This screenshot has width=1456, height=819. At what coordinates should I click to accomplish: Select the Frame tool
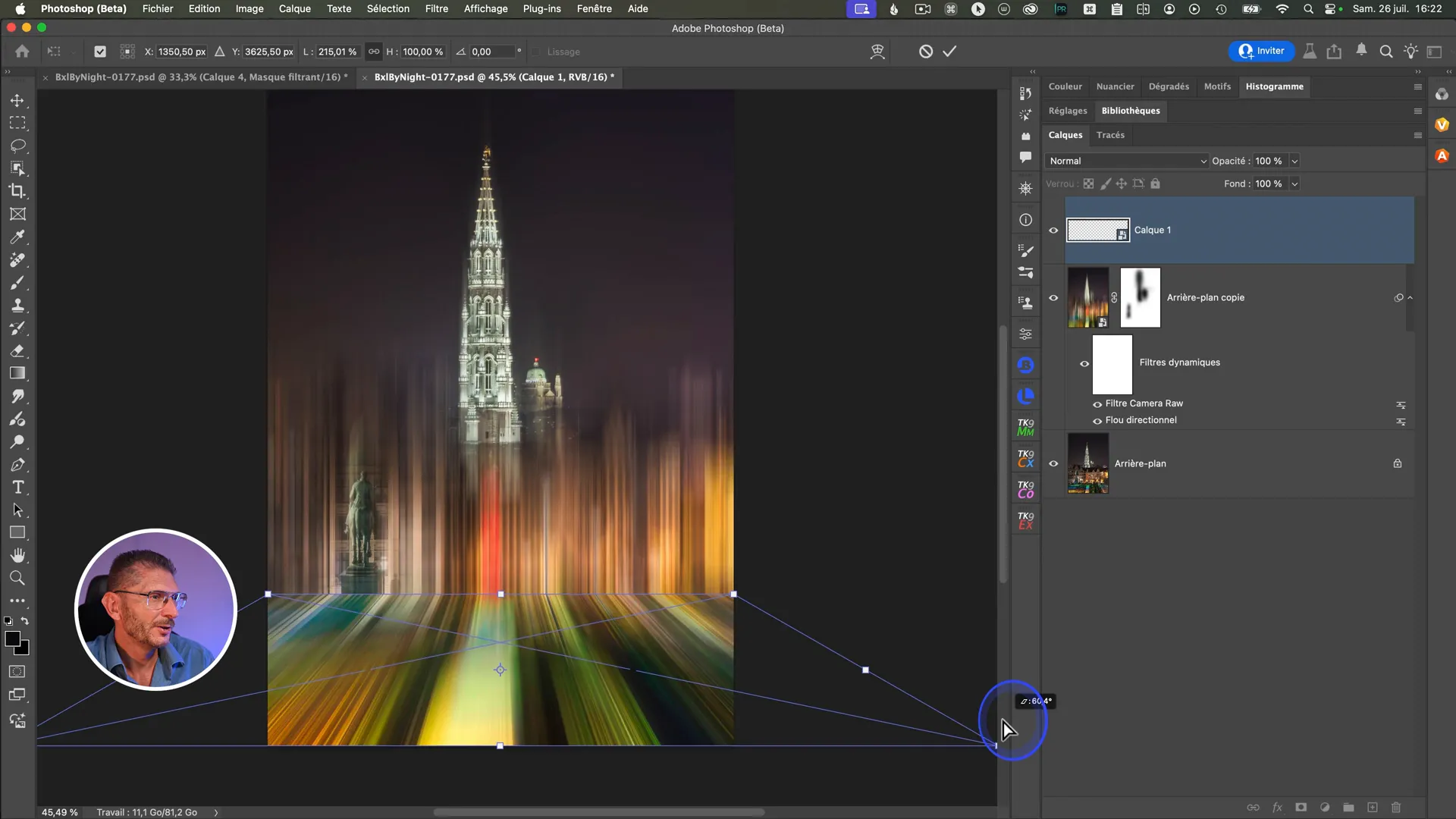click(17, 214)
